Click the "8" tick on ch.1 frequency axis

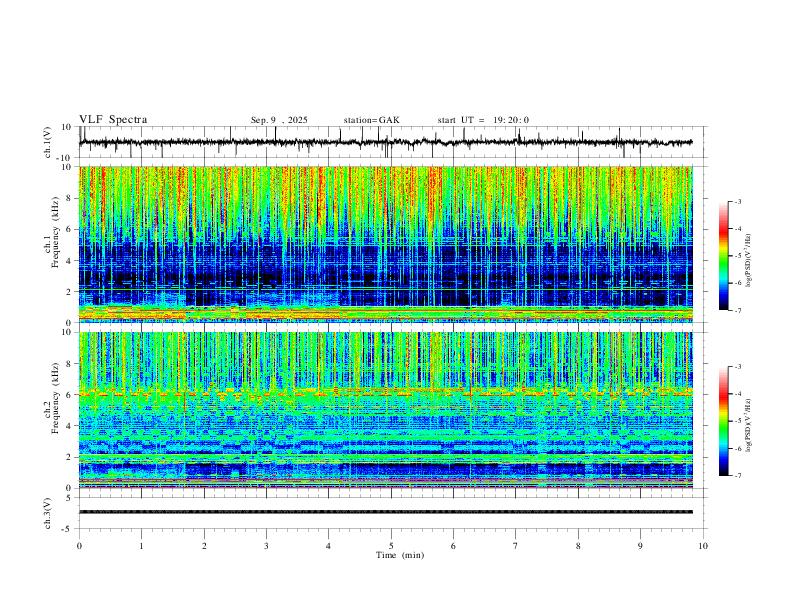tap(70, 198)
